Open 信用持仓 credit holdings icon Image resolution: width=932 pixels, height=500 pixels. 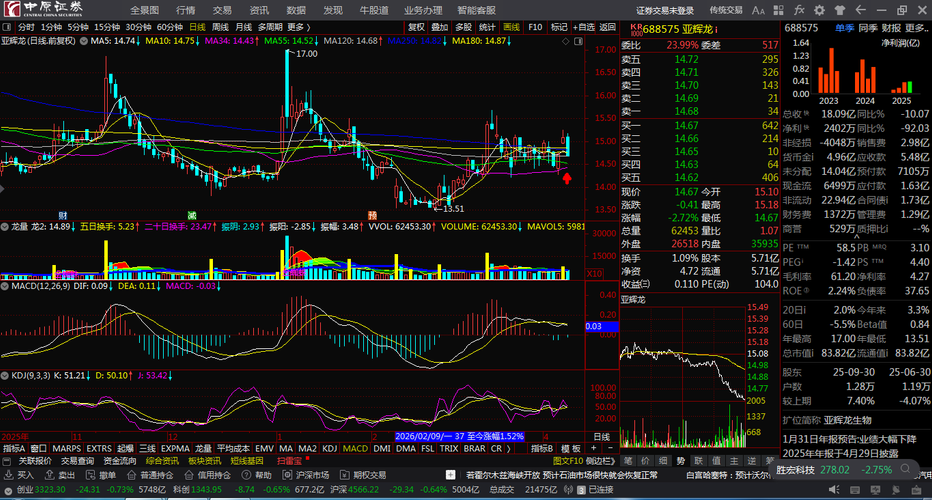point(189,475)
